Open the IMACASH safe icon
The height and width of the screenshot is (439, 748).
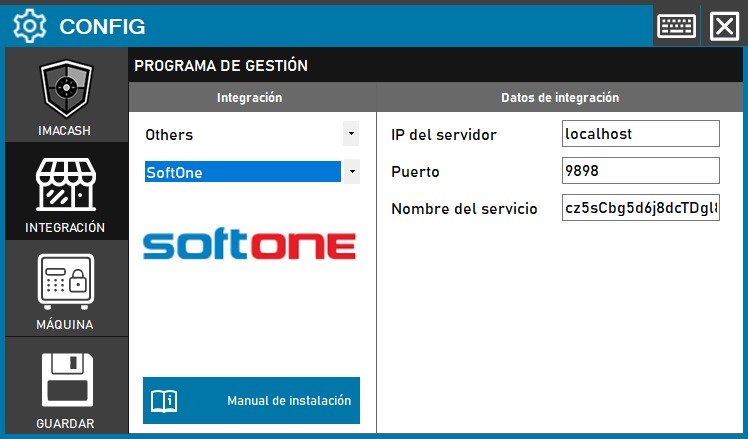(66, 91)
